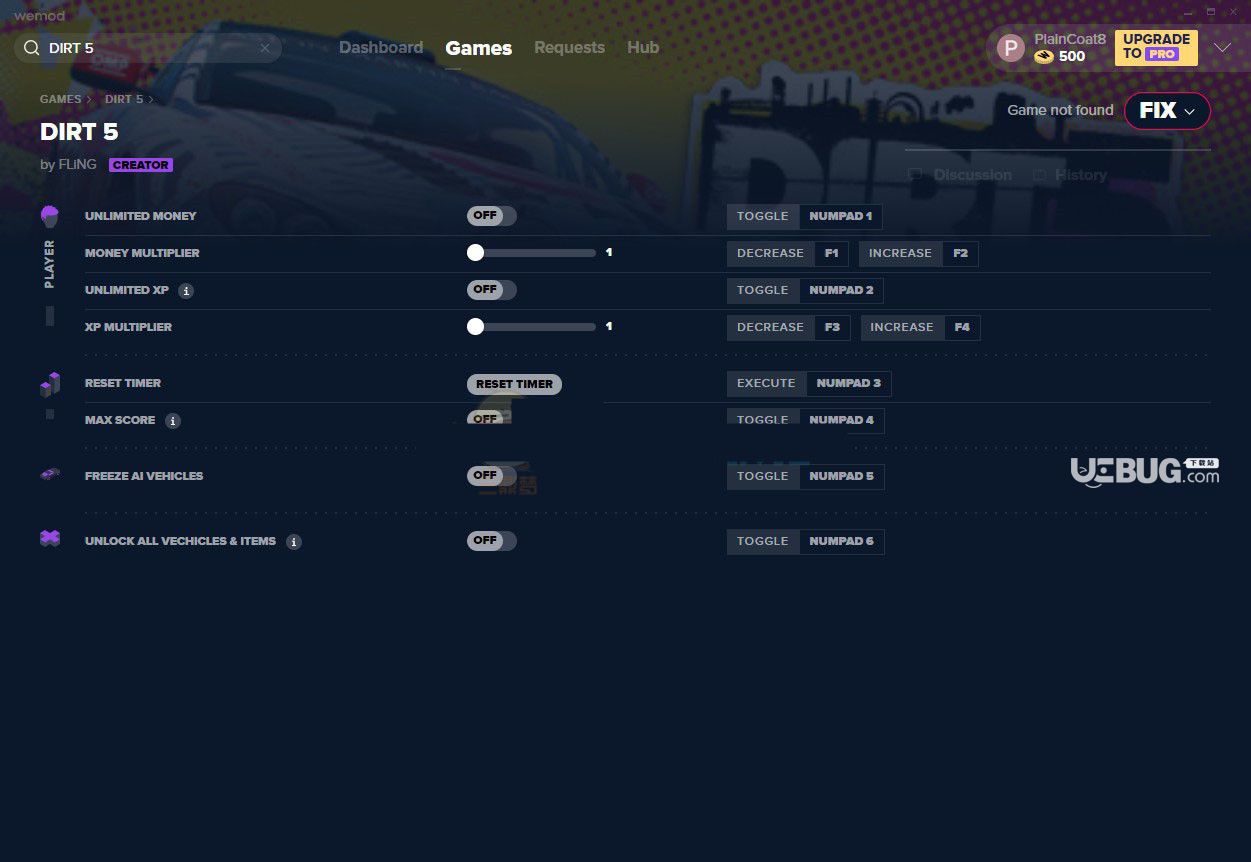Image resolution: width=1251 pixels, height=862 pixels.
Task: Click the Unlimited XP info icon
Action: tap(186, 291)
